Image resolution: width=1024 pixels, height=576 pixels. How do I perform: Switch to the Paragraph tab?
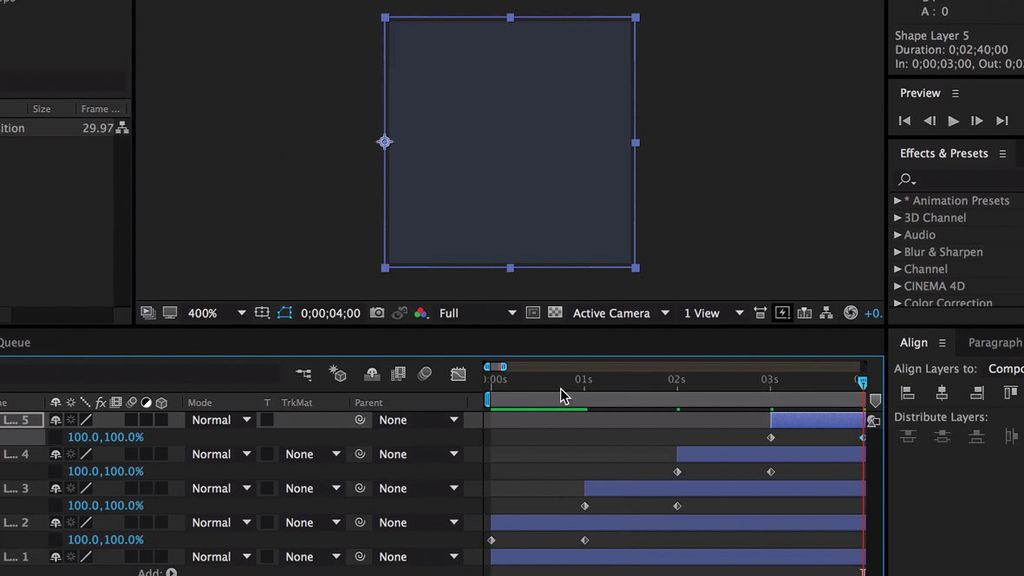pos(993,342)
